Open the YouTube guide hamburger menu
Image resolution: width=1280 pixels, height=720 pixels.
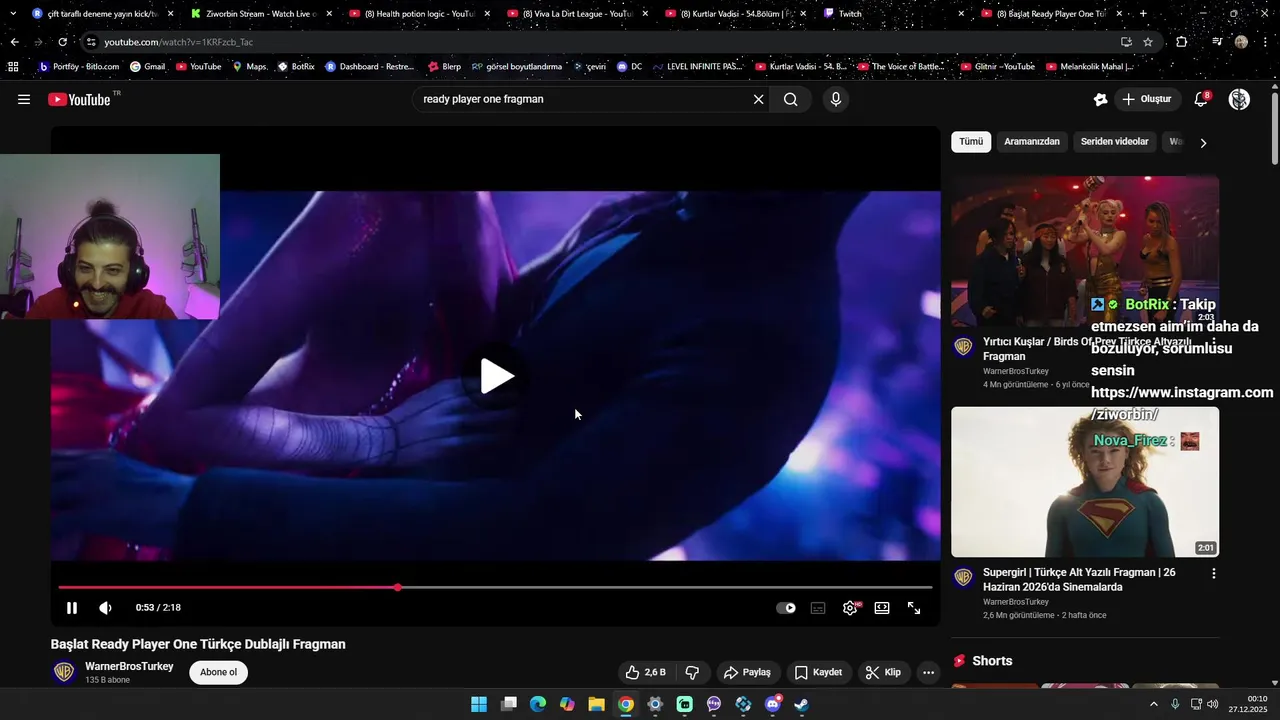tap(24, 99)
